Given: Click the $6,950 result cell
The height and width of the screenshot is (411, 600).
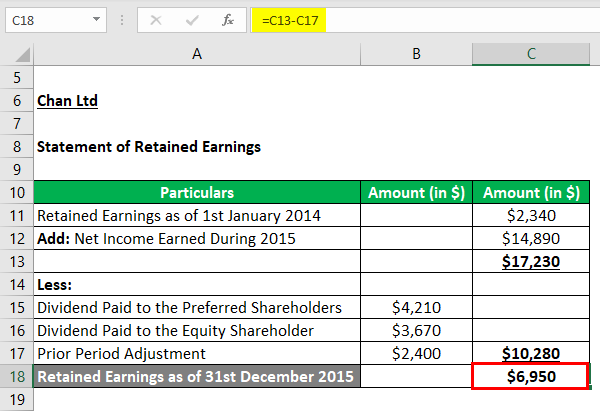Looking at the screenshot, I should tap(530, 376).
